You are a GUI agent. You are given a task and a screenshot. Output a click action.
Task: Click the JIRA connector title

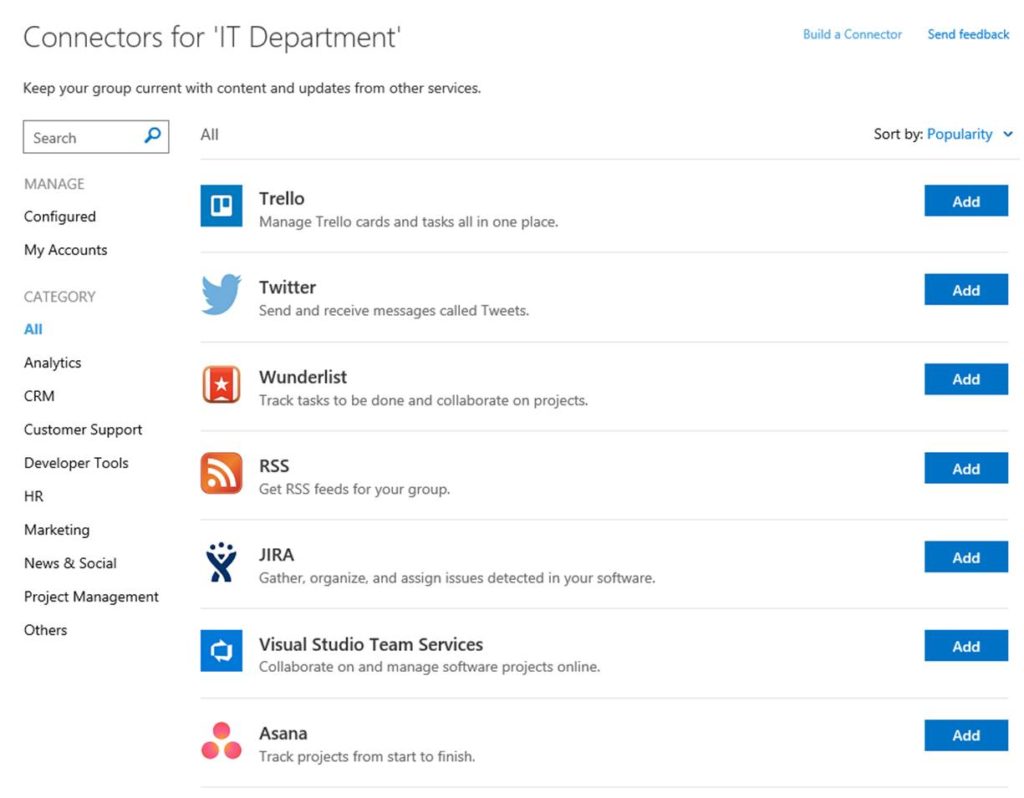(276, 554)
